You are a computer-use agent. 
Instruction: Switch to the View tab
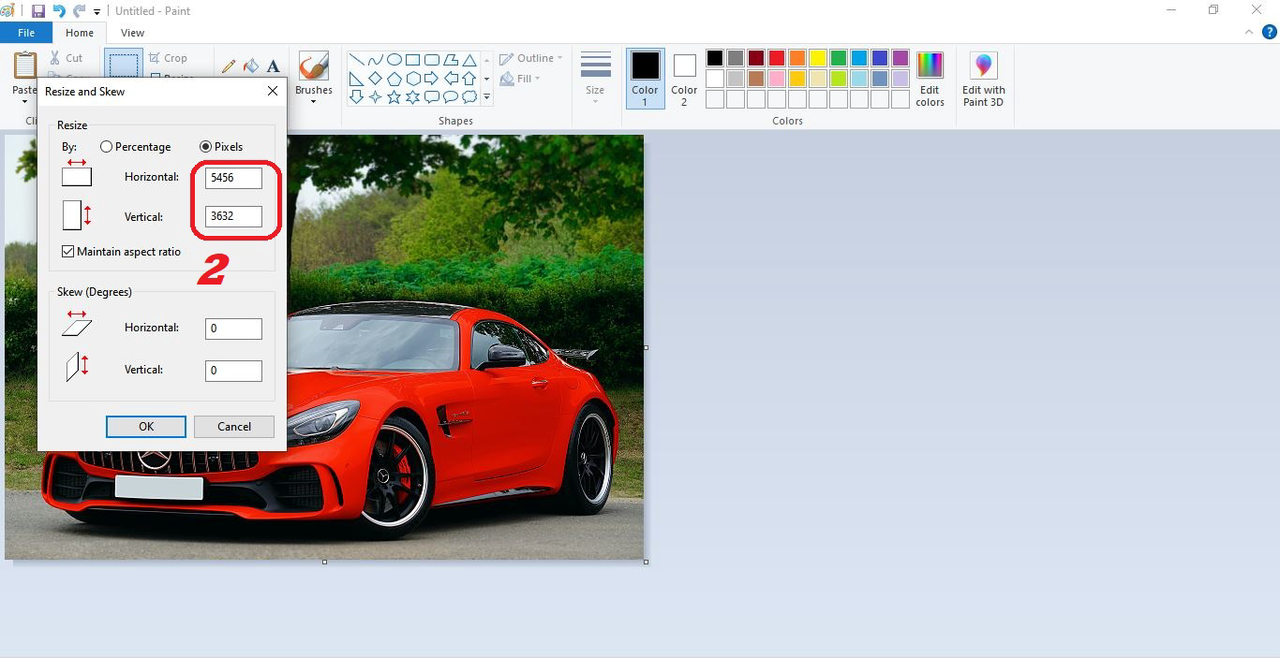pyautogui.click(x=132, y=33)
